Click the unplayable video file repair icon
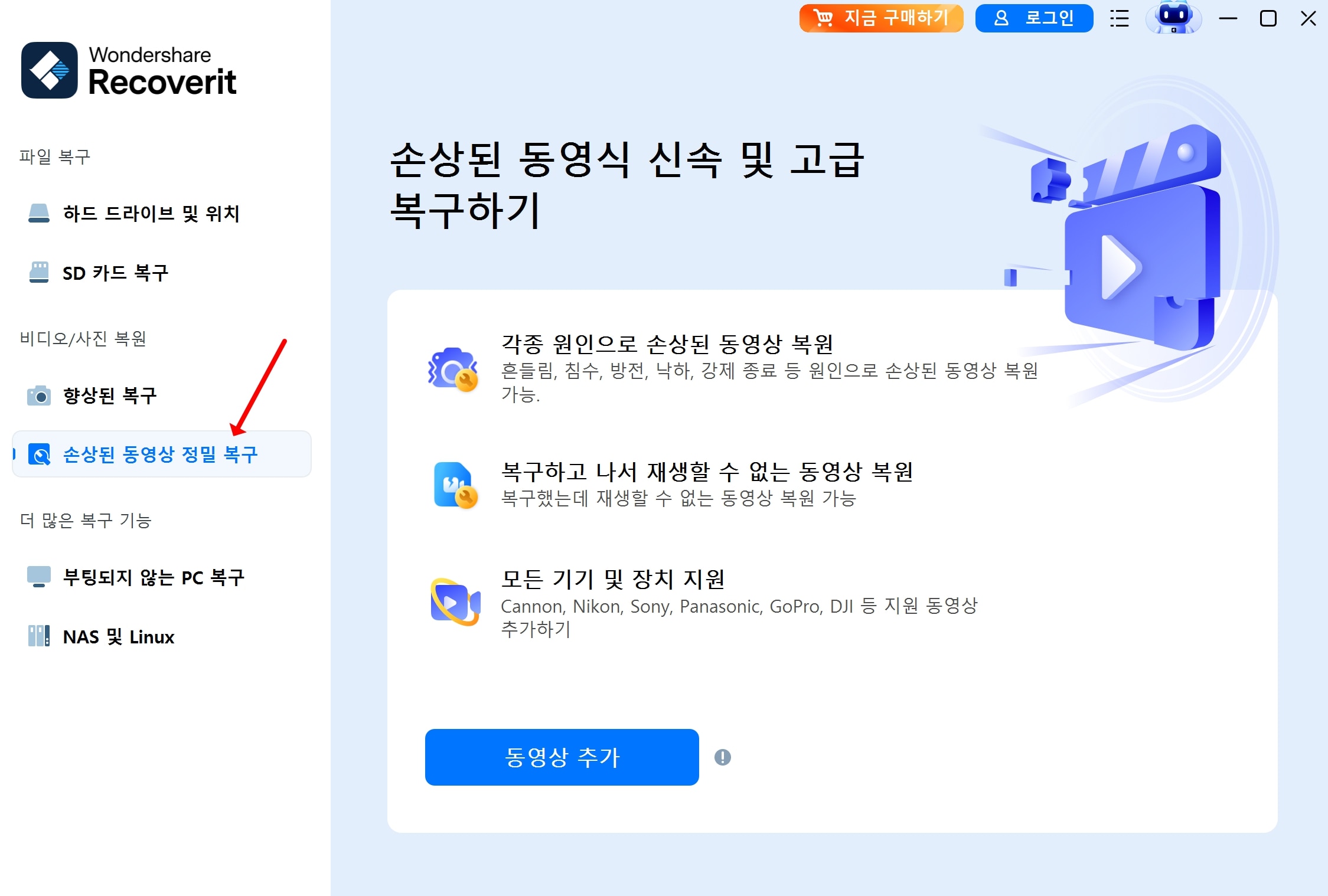 (x=455, y=485)
